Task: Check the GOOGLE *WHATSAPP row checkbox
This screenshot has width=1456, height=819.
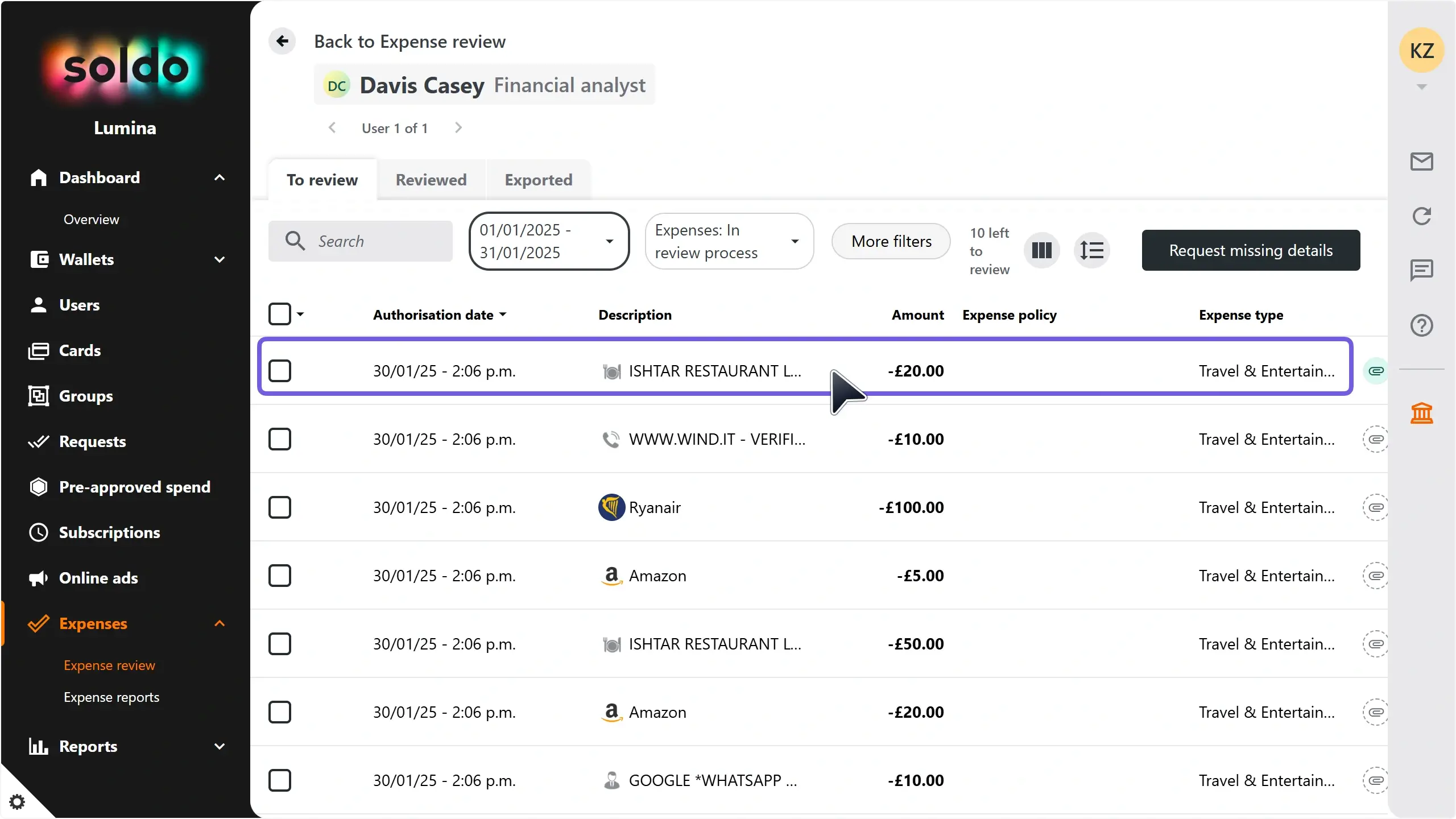Action: (x=280, y=780)
